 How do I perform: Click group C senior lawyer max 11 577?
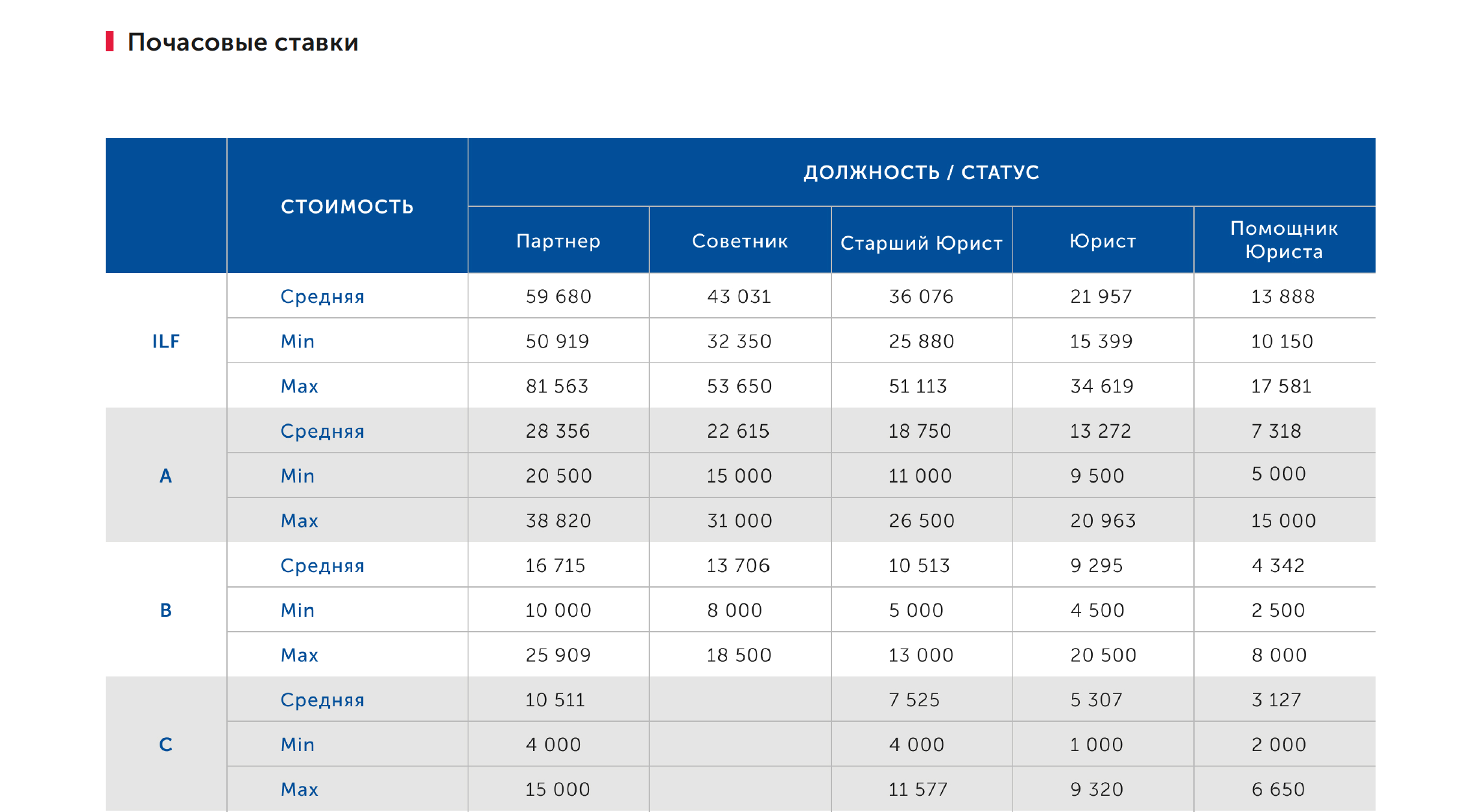[918, 789]
